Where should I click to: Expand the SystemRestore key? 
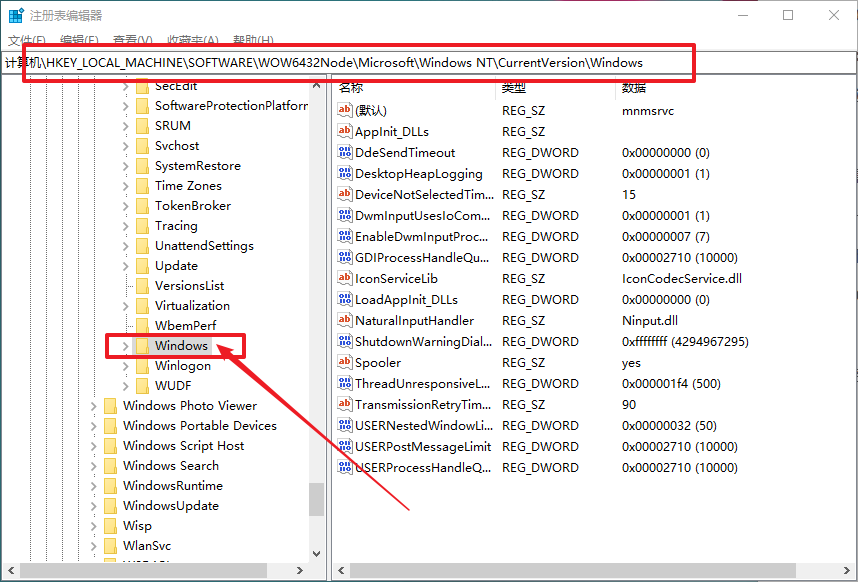tap(125, 166)
